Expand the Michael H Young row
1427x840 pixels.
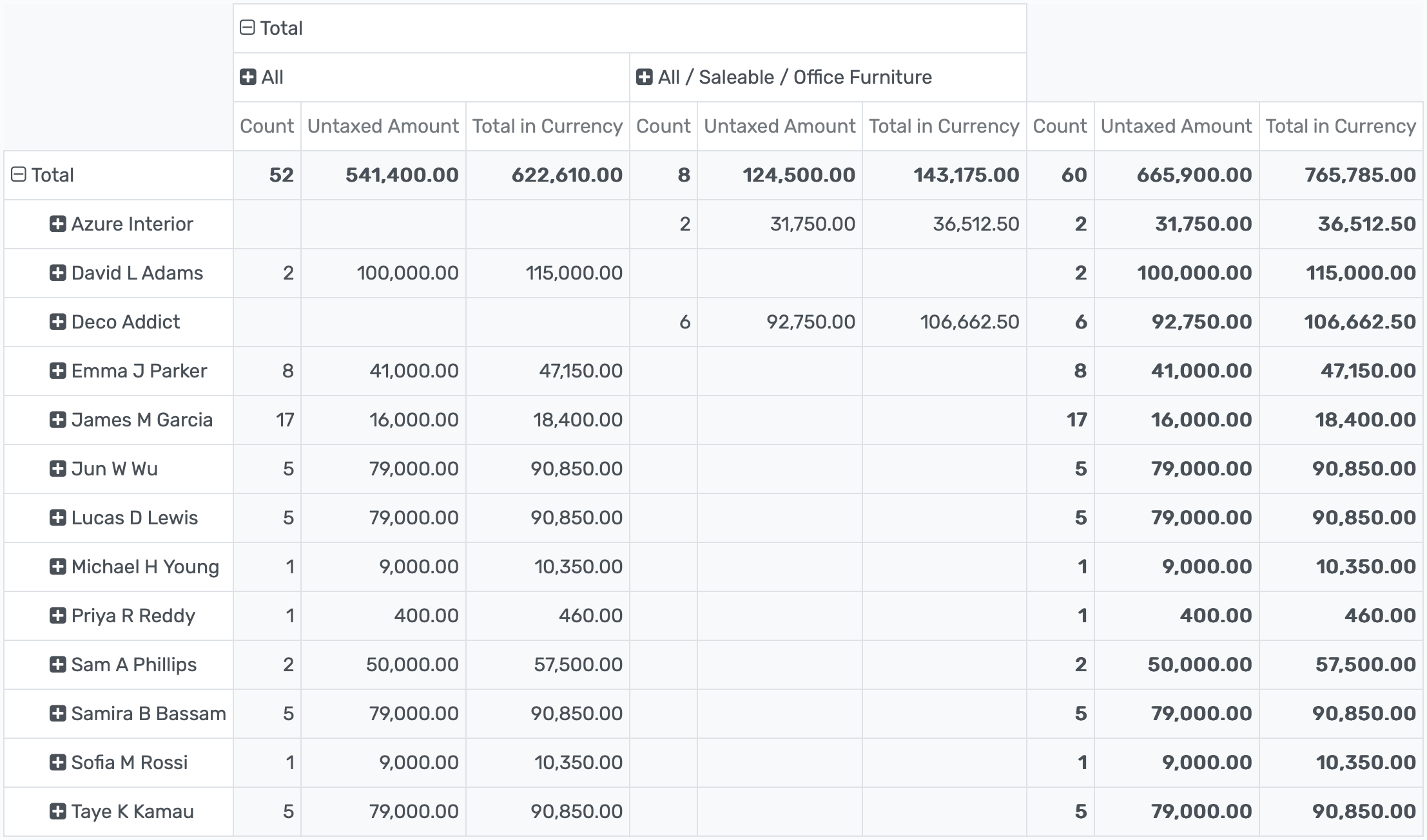(57, 566)
